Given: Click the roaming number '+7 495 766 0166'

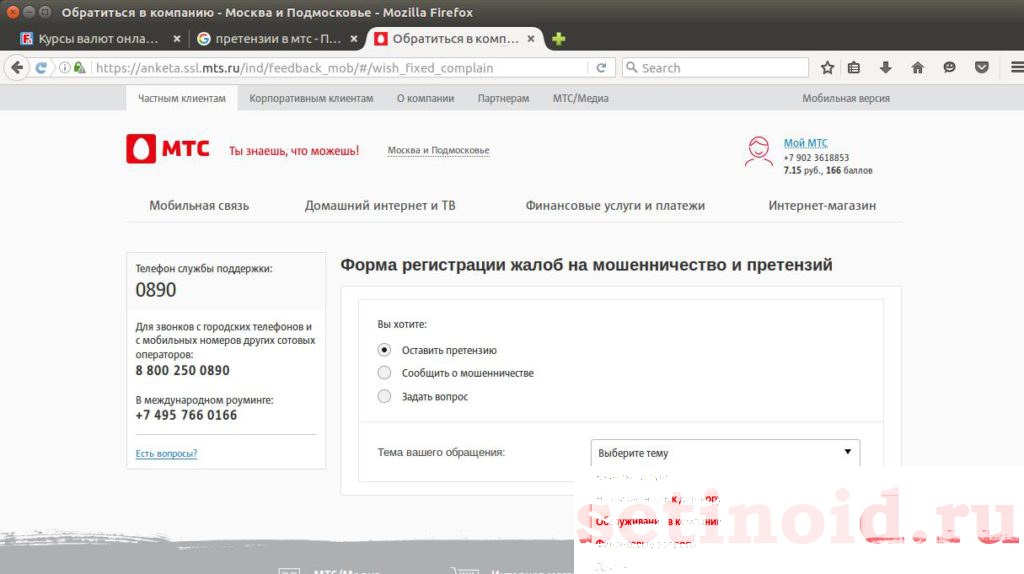Looking at the screenshot, I should [x=186, y=415].
